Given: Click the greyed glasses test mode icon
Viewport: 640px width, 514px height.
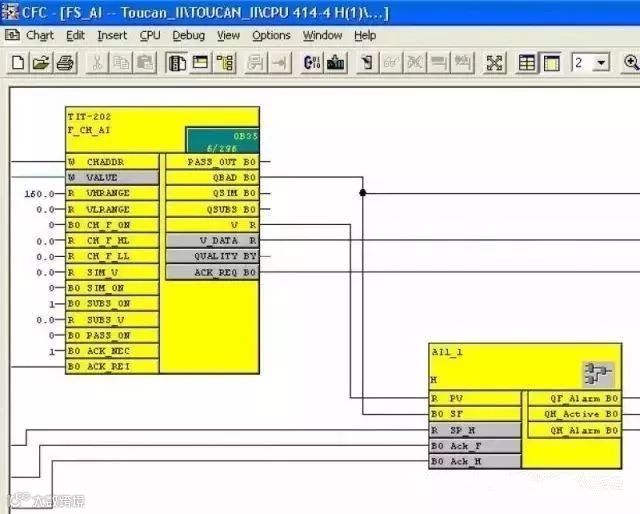Looking at the screenshot, I should (x=391, y=63).
